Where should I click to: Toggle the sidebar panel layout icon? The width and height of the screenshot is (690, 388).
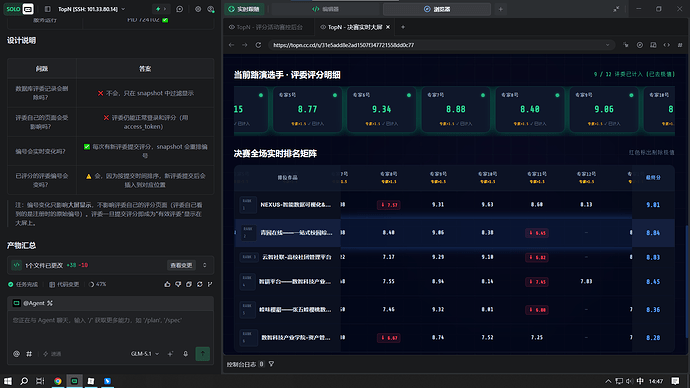[48, 9]
